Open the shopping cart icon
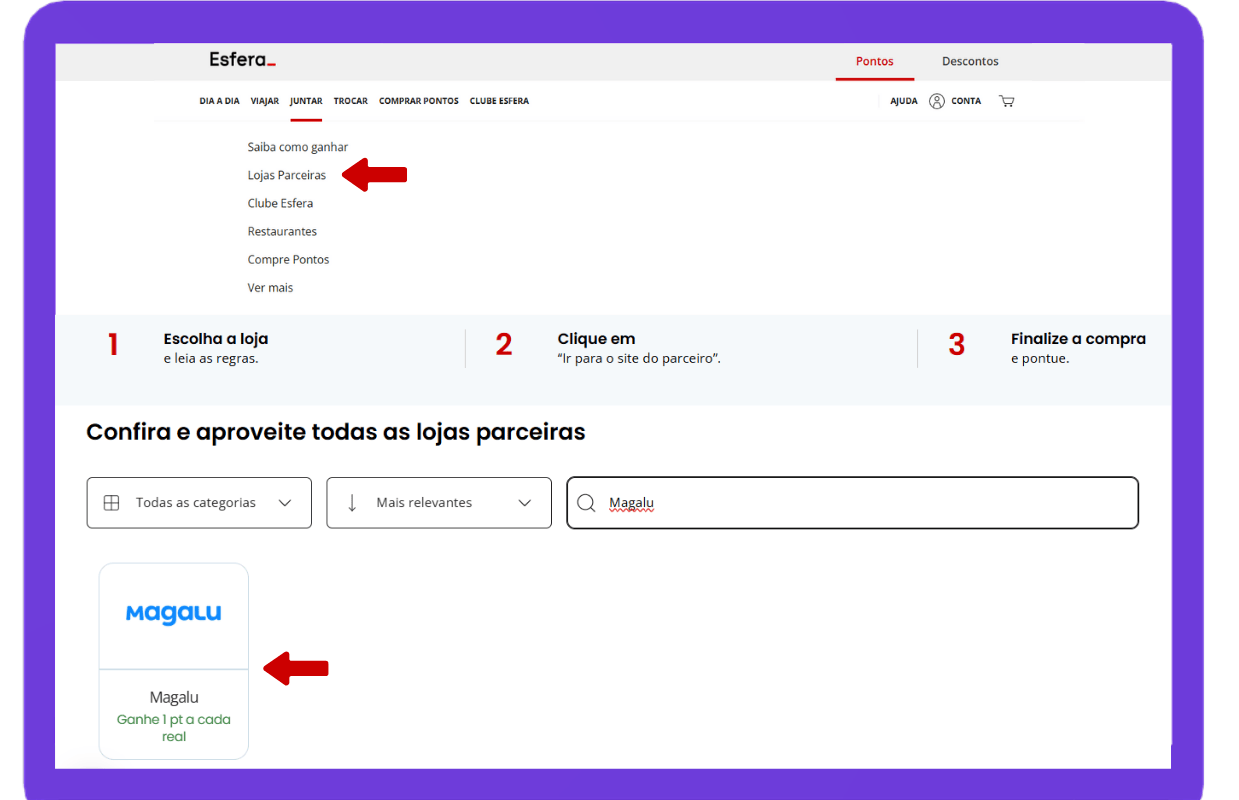Viewport: 1239px width, 800px height. 1006,101
